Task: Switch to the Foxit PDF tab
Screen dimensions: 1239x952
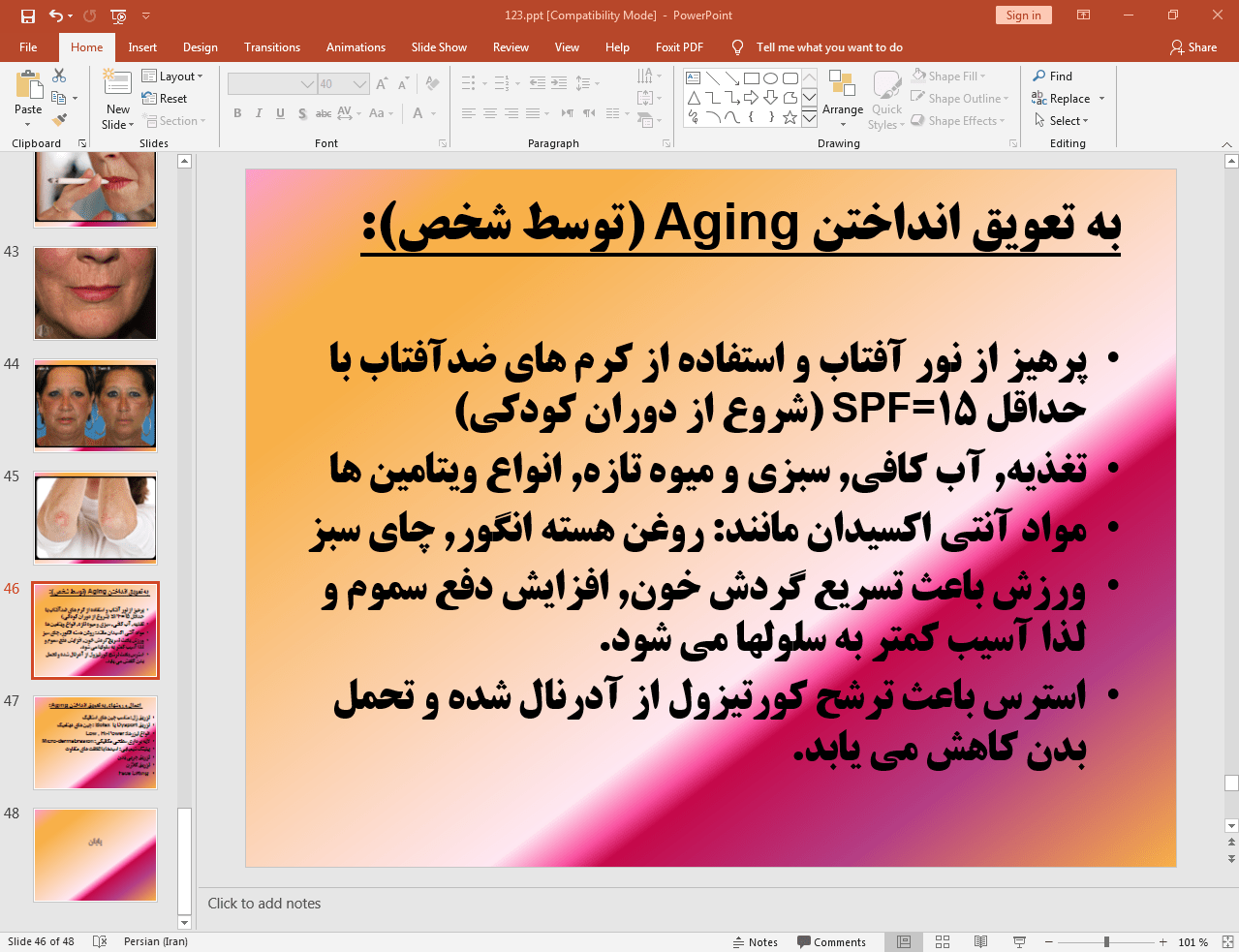Action: (x=679, y=47)
